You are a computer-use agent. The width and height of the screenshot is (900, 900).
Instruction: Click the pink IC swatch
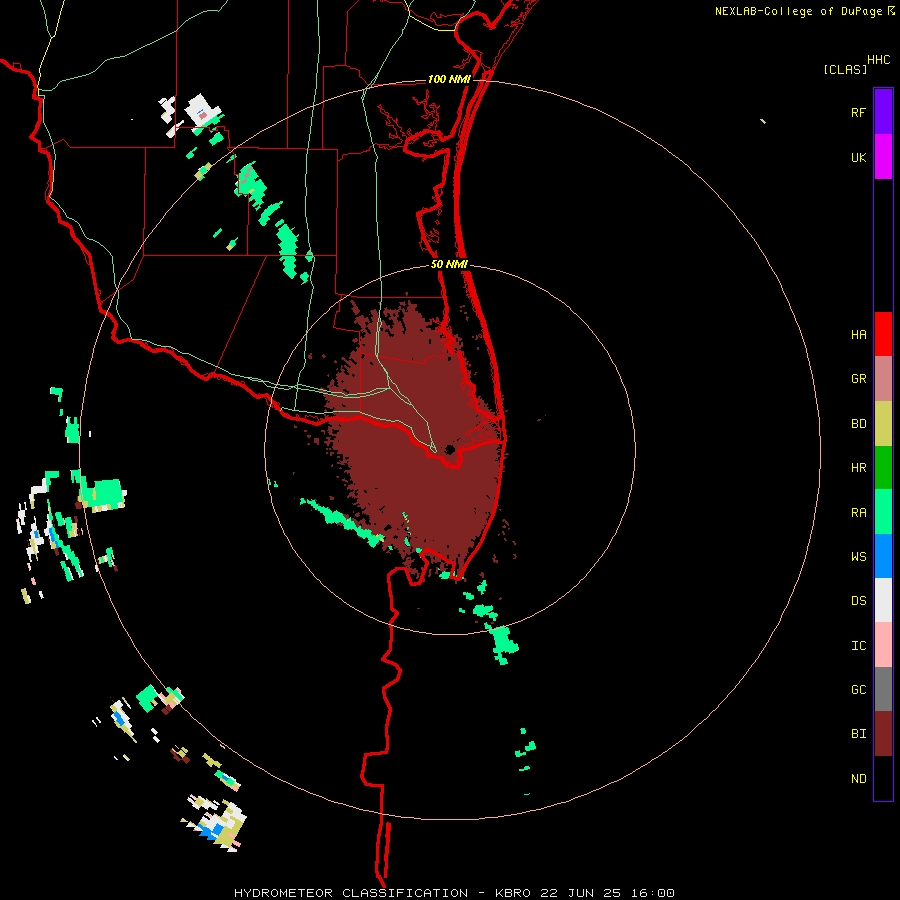coord(883,645)
